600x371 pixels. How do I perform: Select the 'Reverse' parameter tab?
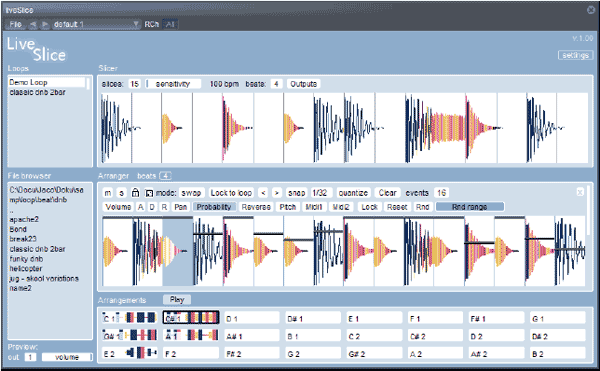pyautogui.click(x=256, y=207)
